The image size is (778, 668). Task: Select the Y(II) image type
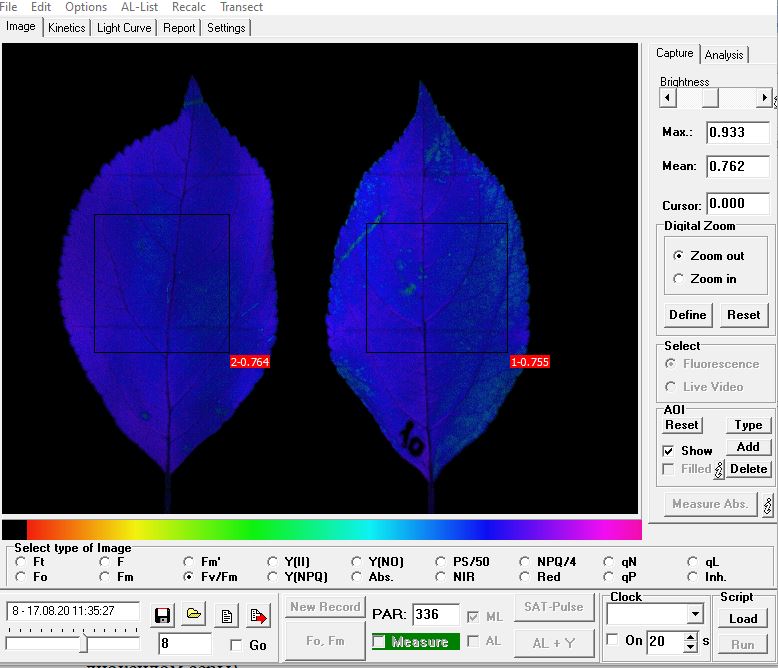[274, 562]
